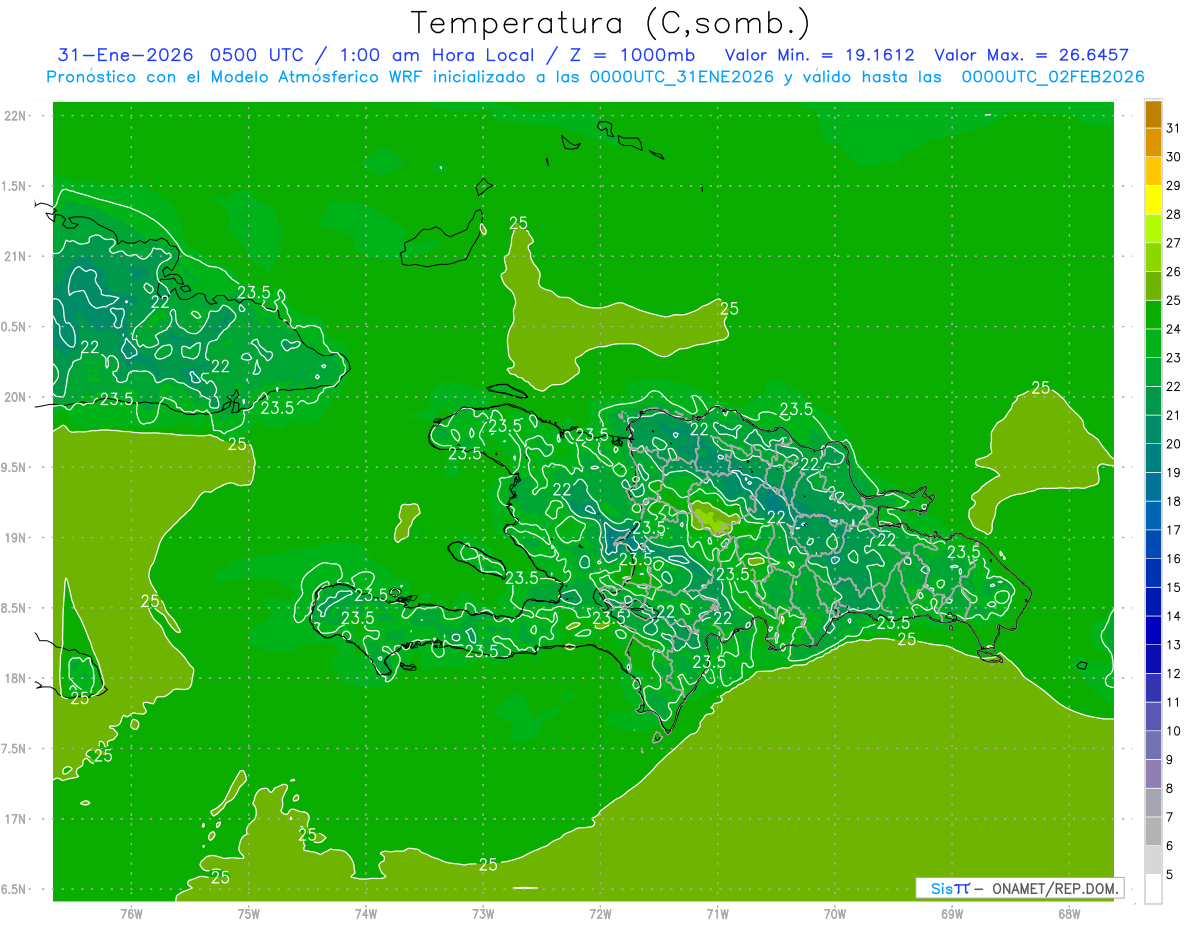Click color scale label '18'
Screen dimensions: 1200x927
pos(1174,501)
